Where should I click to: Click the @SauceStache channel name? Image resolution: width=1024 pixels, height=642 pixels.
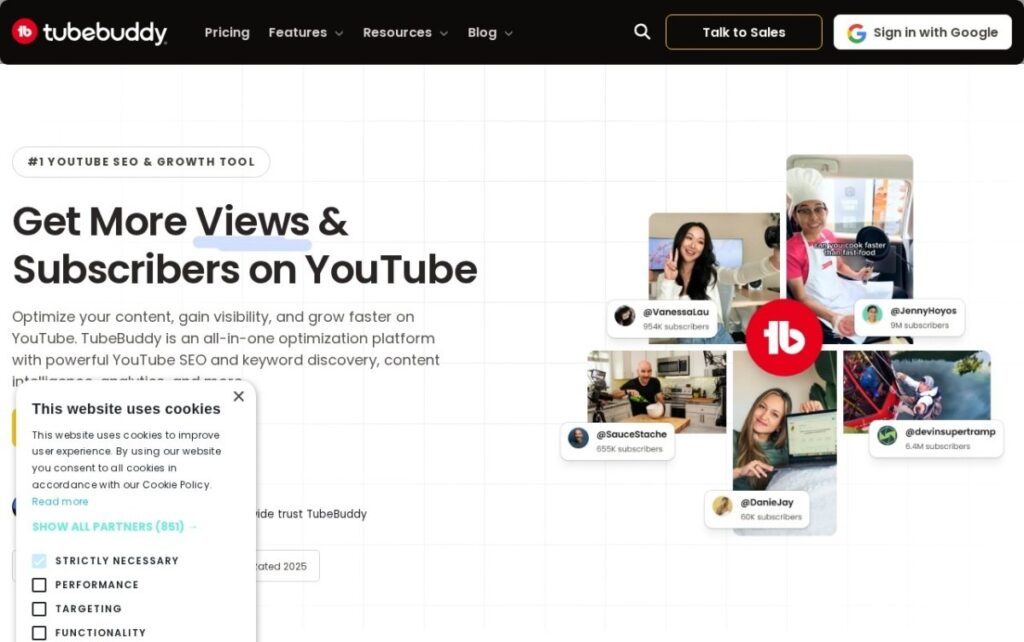[631, 434]
